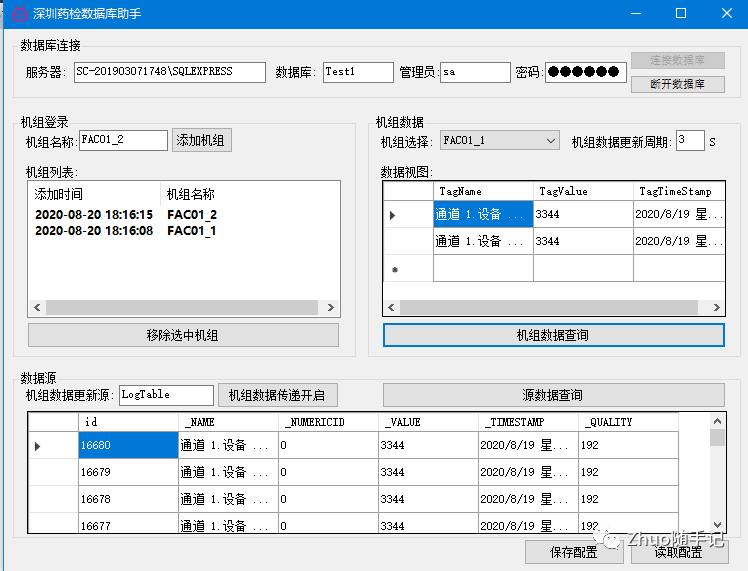Click the 保存配置 button
Image resolution: width=748 pixels, height=571 pixels.
[x=573, y=552]
